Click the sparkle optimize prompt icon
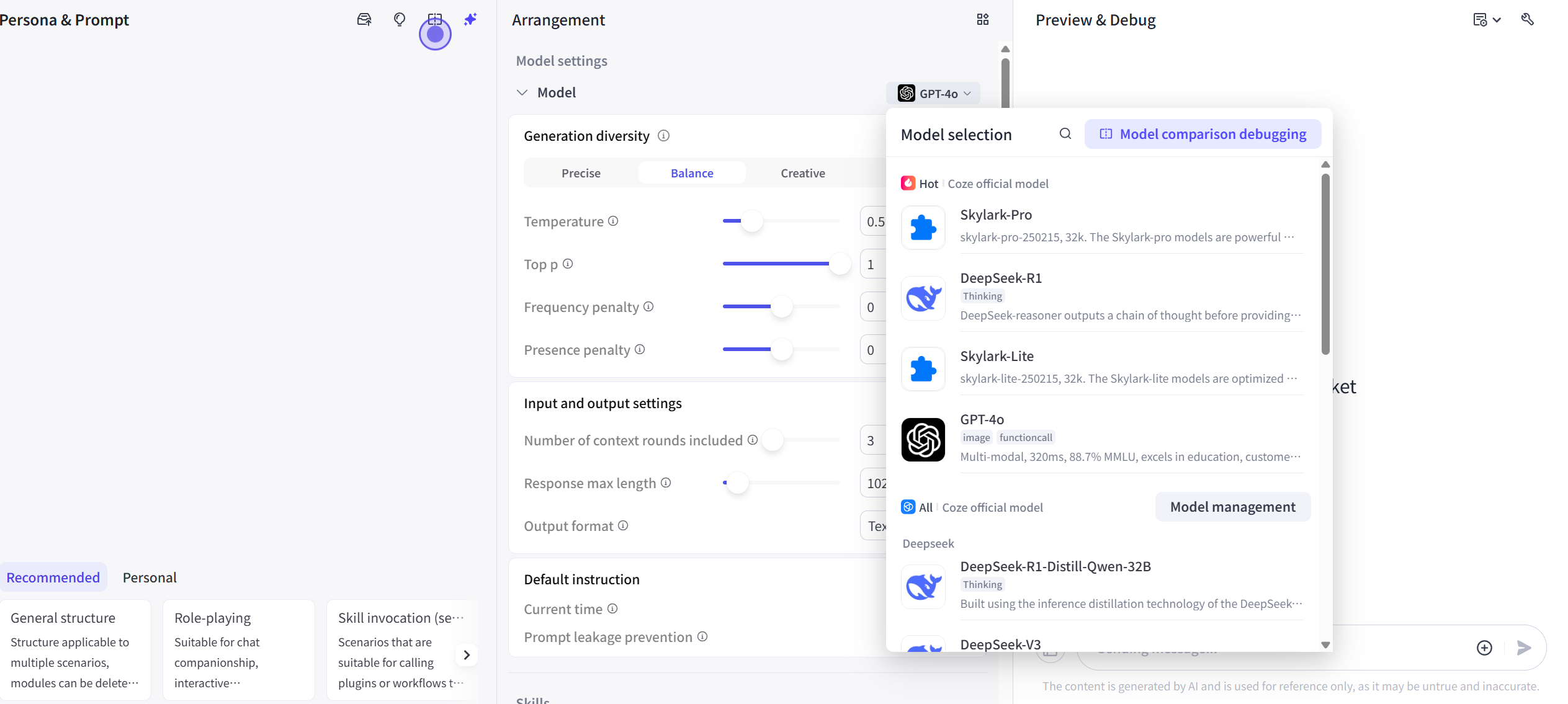The height and width of the screenshot is (704, 1568). [x=470, y=20]
